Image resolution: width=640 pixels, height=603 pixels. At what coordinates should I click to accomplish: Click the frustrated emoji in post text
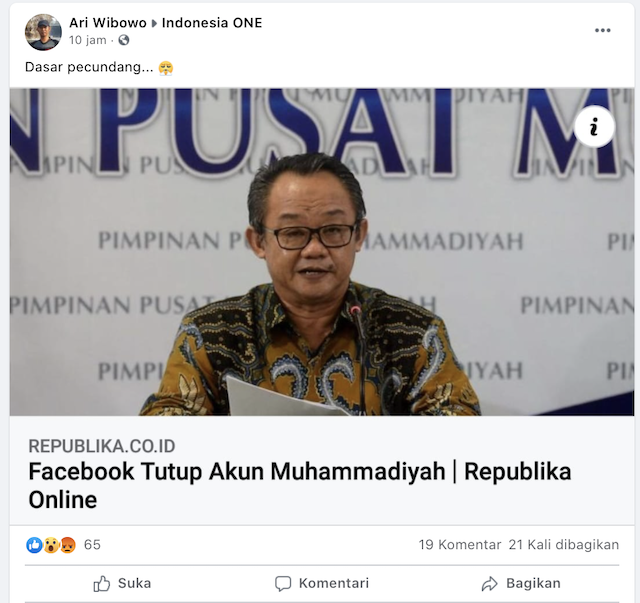click(x=166, y=67)
